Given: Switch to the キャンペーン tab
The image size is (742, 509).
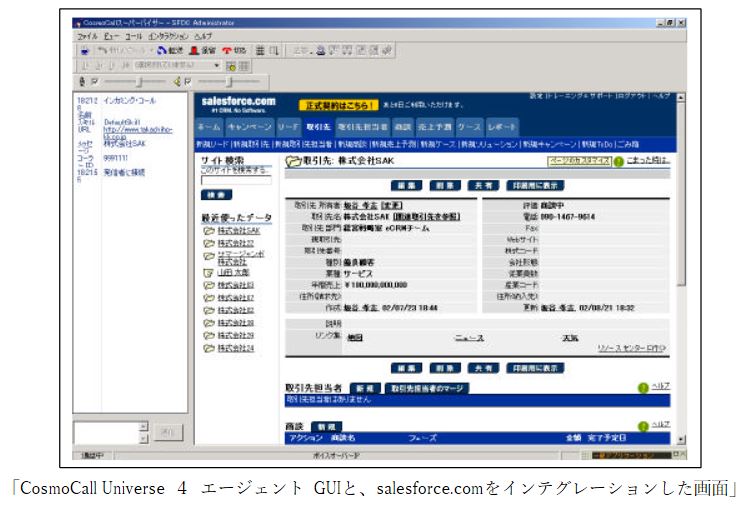Looking at the screenshot, I should pyautogui.click(x=249, y=127).
